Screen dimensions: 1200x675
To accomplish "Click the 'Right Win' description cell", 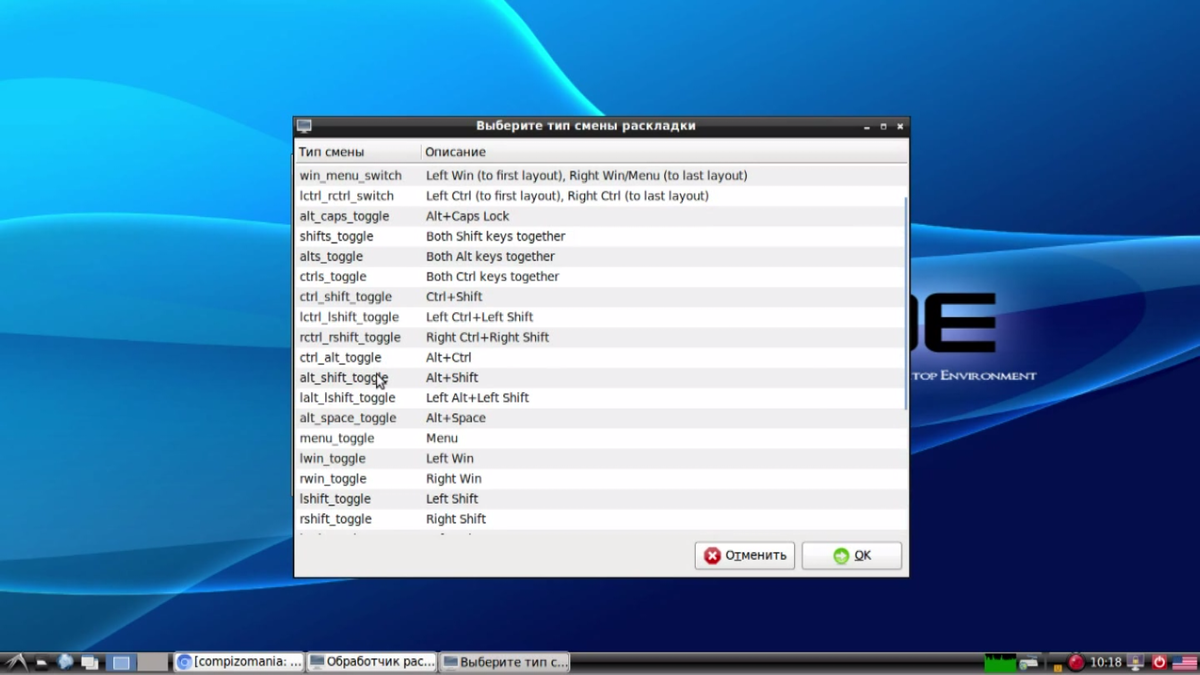I will (x=453, y=478).
